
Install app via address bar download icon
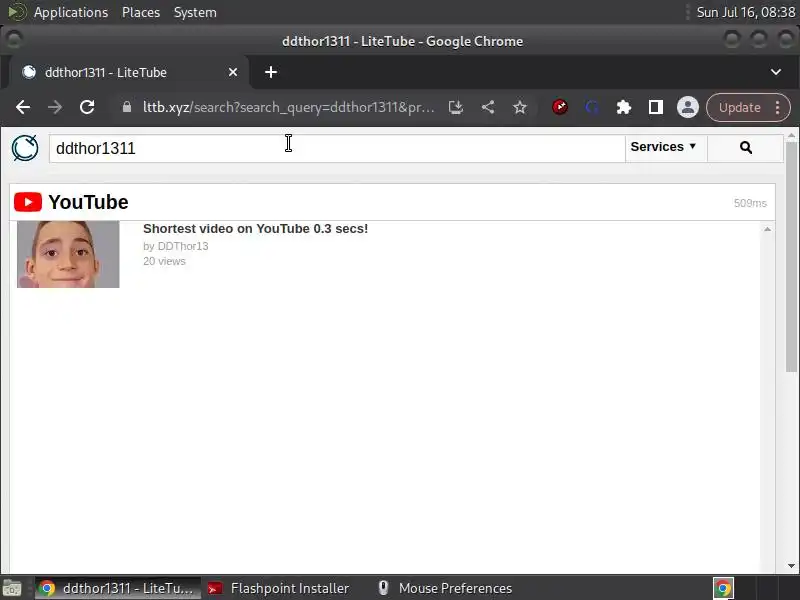coord(456,107)
